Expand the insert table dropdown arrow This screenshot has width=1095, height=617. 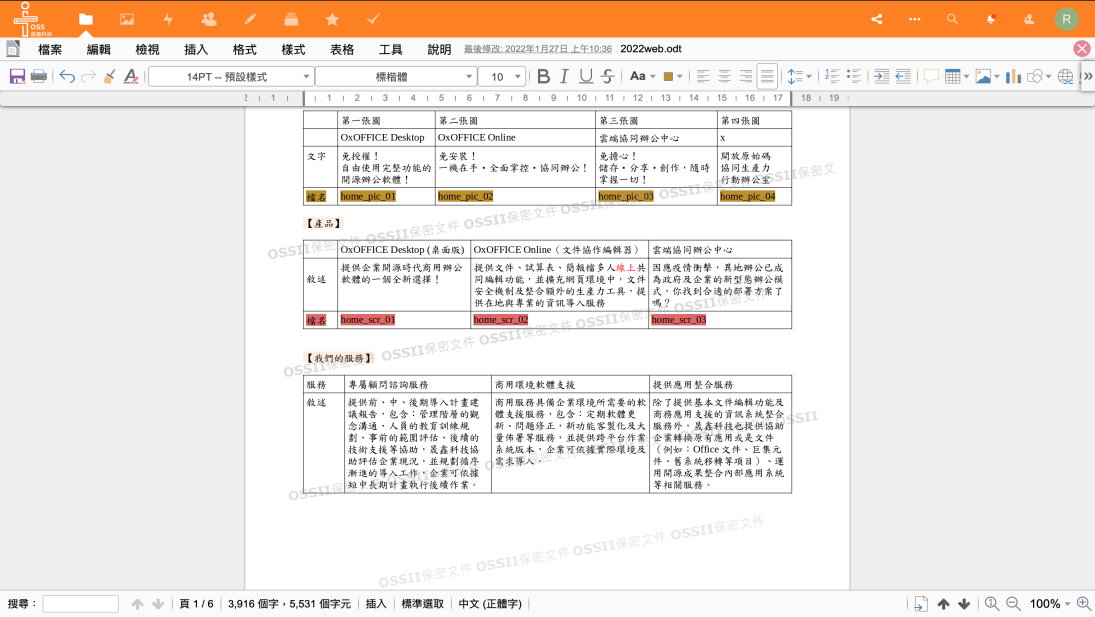click(x=967, y=77)
